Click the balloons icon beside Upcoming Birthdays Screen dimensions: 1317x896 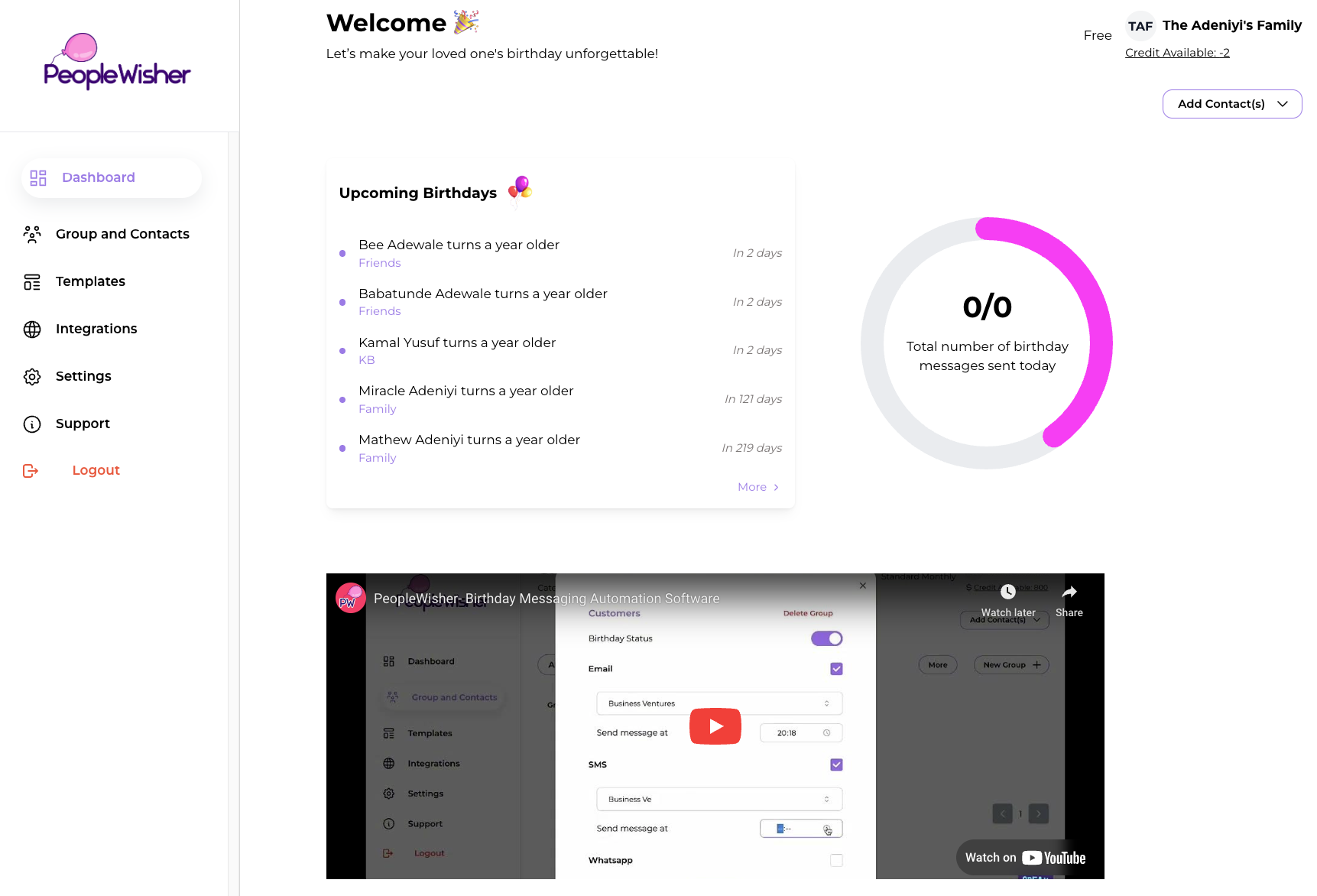point(520,190)
